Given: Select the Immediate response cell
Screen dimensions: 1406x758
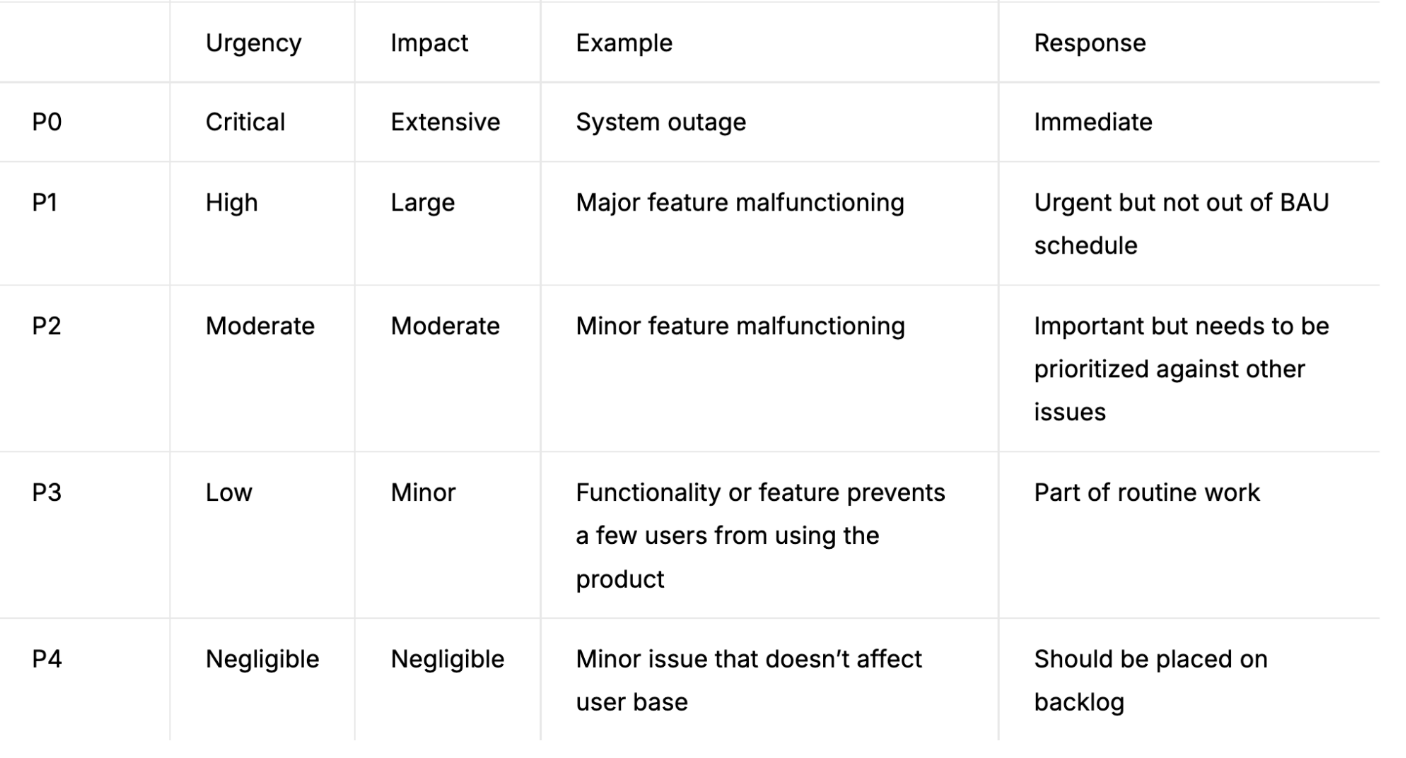Looking at the screenshot, I should (x=1092, y=122).
